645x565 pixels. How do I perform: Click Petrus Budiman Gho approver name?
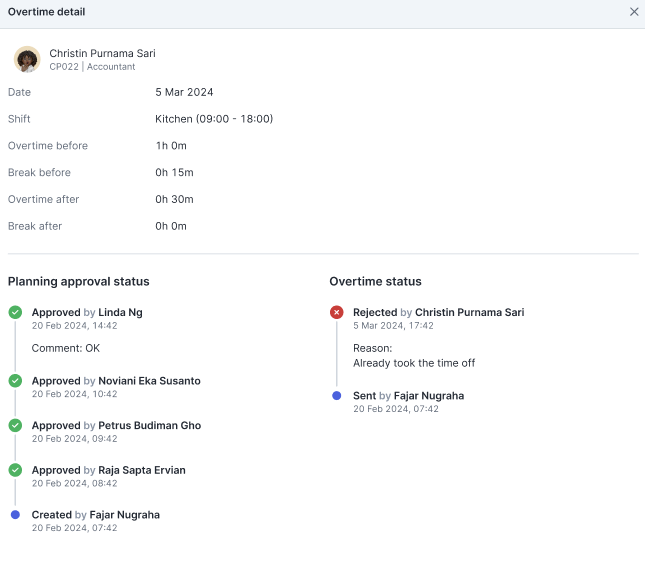149,425
